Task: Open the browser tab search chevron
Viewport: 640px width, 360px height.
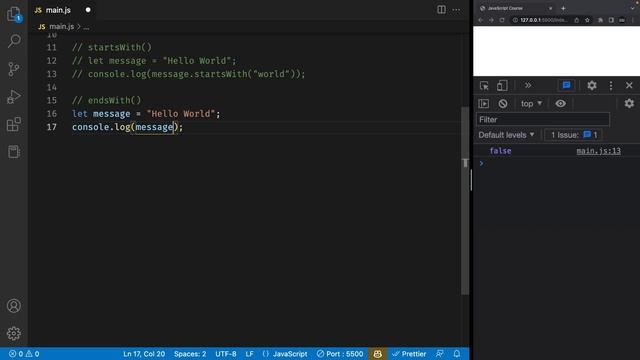Action: [632, 8]
